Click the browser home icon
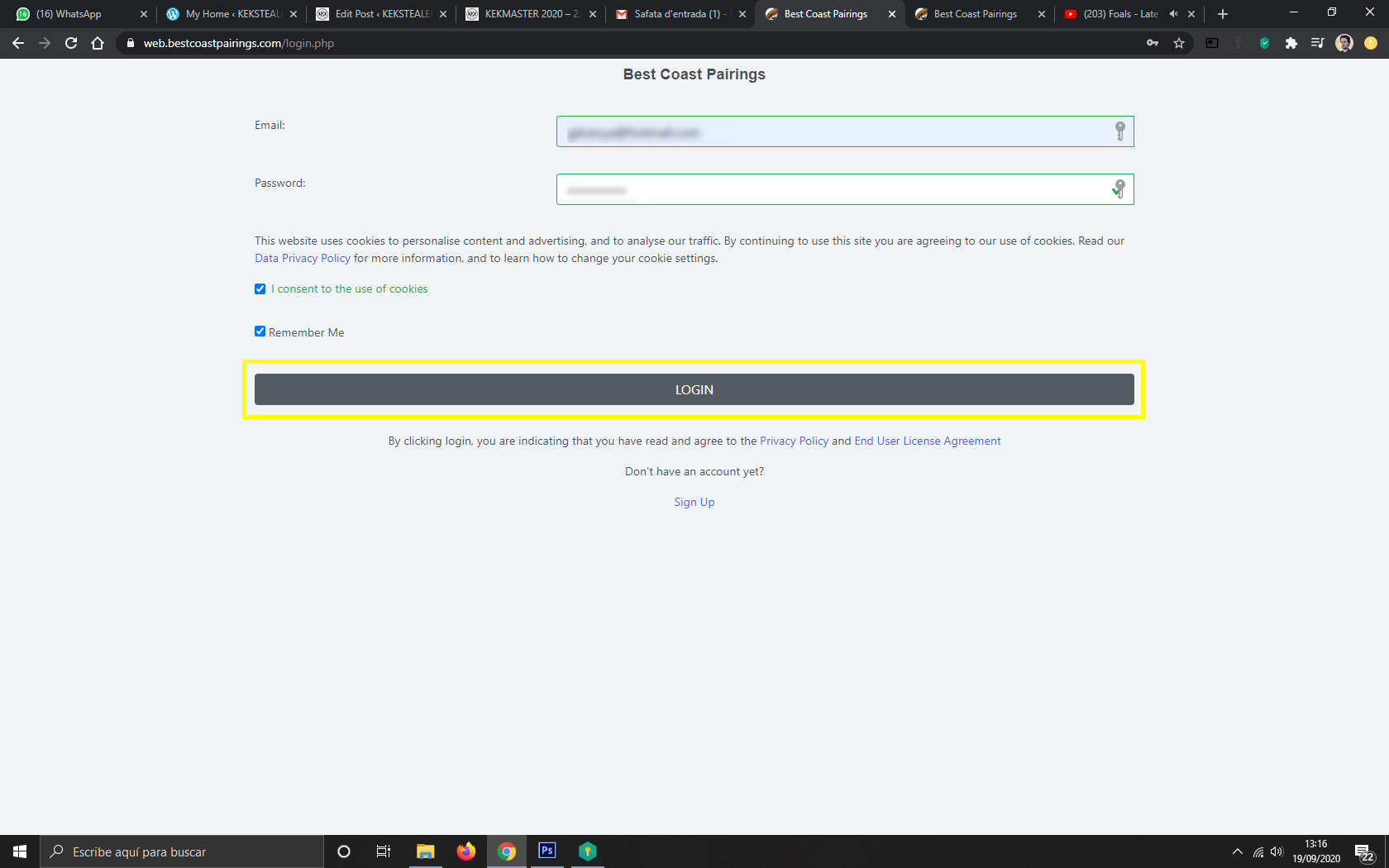 pyautogui.click(x=98, y=43)
